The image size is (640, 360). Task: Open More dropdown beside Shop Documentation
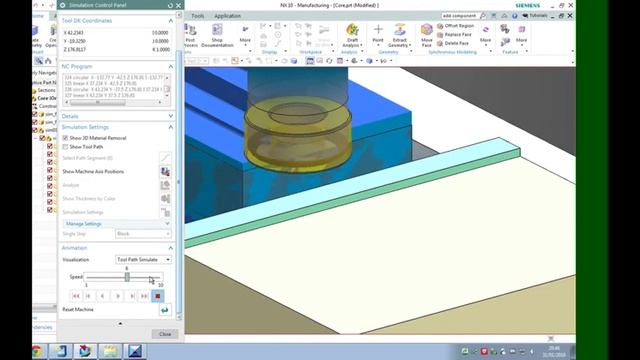[x=245, y=35]
